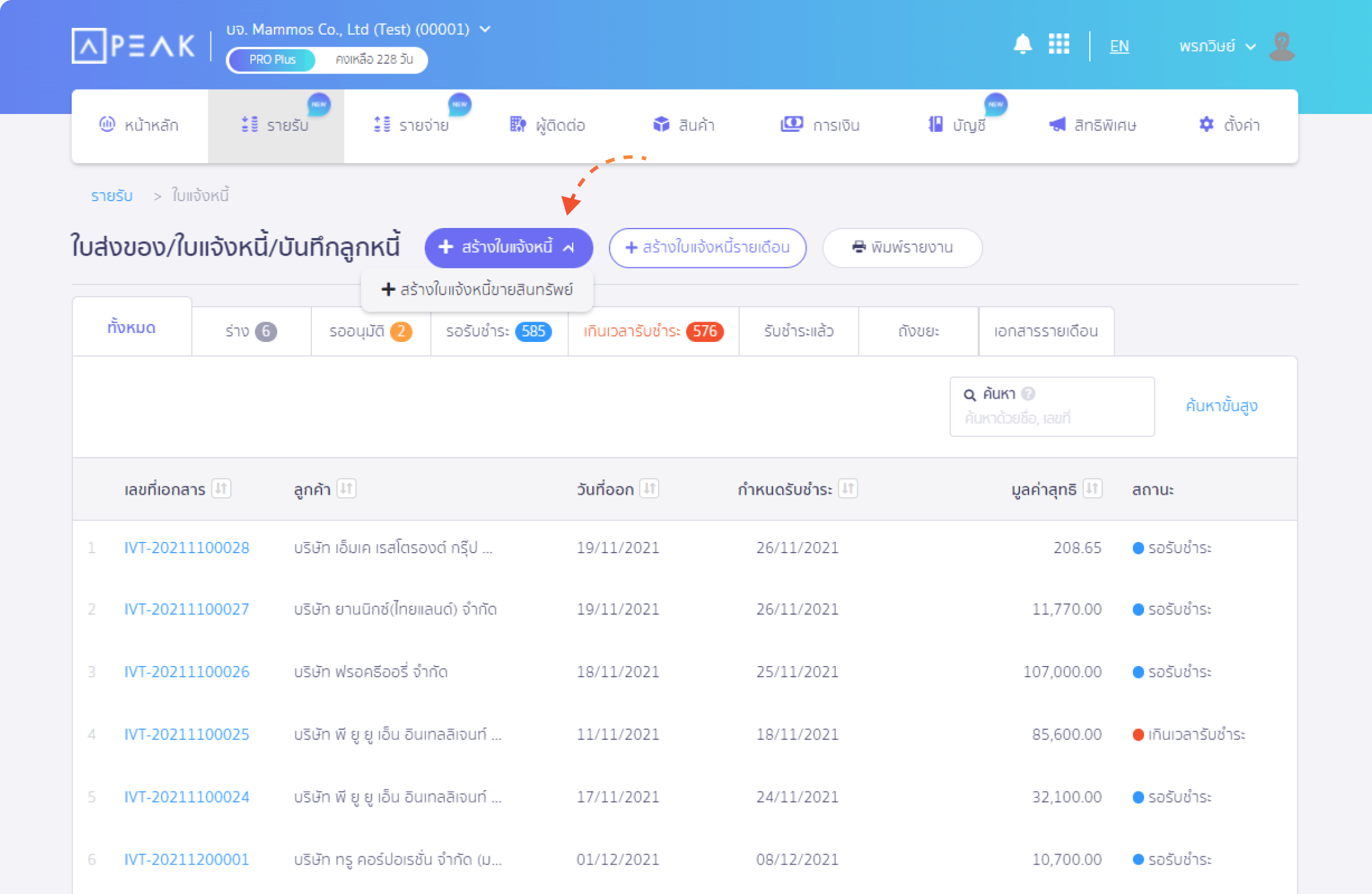Open the สินค้า products menu

pos(684,125)
